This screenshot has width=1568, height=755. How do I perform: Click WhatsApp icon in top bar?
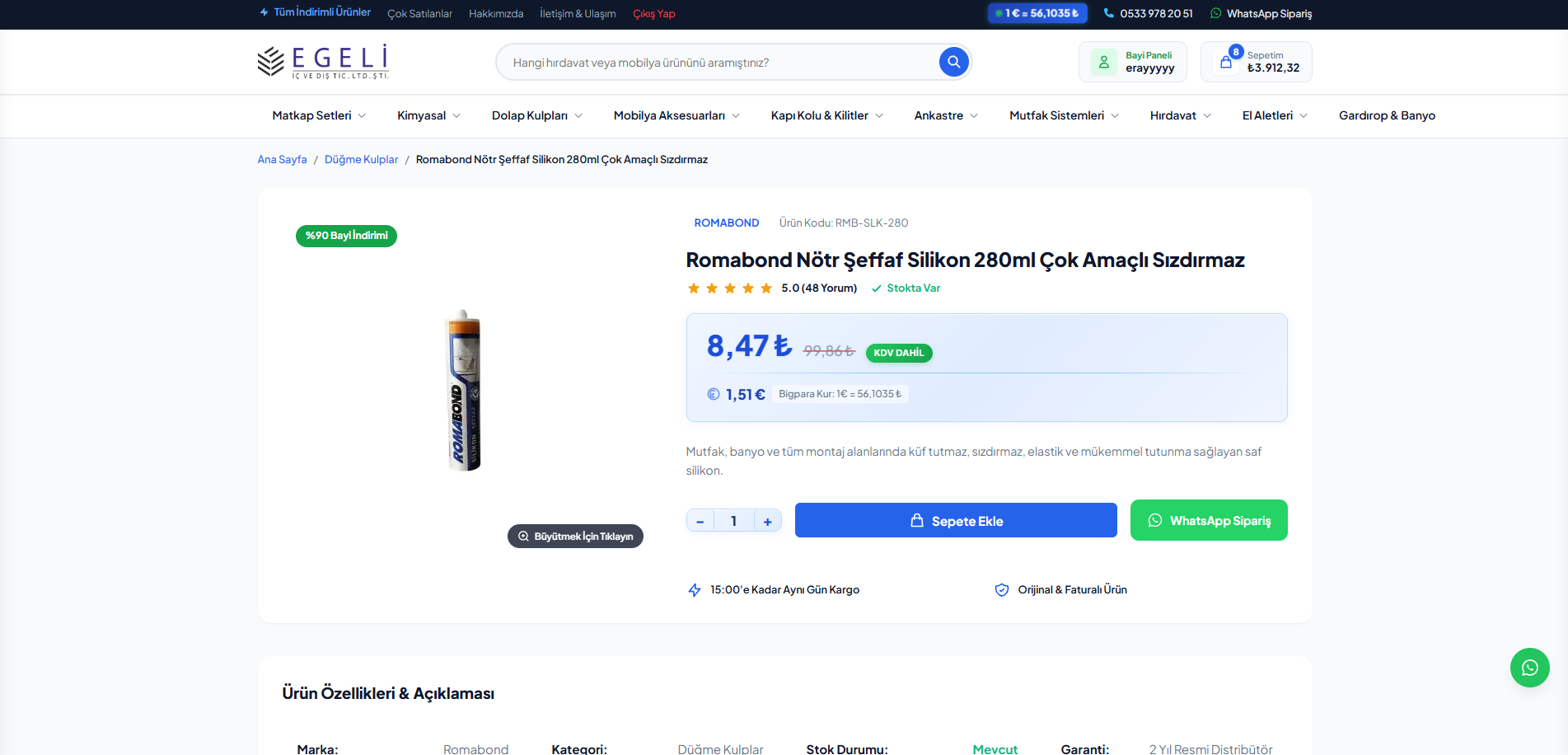click(x=1215, y=13)
